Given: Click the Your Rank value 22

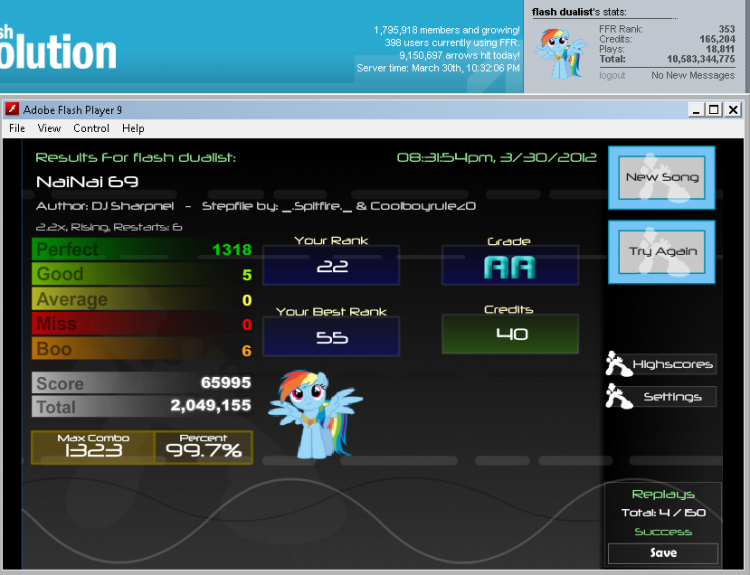Looking at the screenshot, I should tap(331, 265).
